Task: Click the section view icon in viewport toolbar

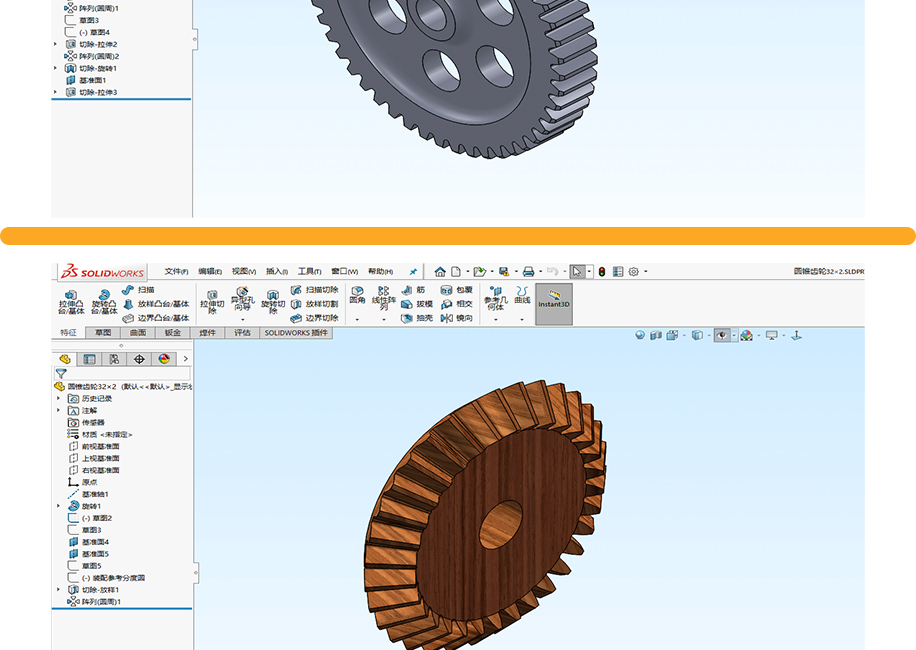Action: click(x=656, y=335)
